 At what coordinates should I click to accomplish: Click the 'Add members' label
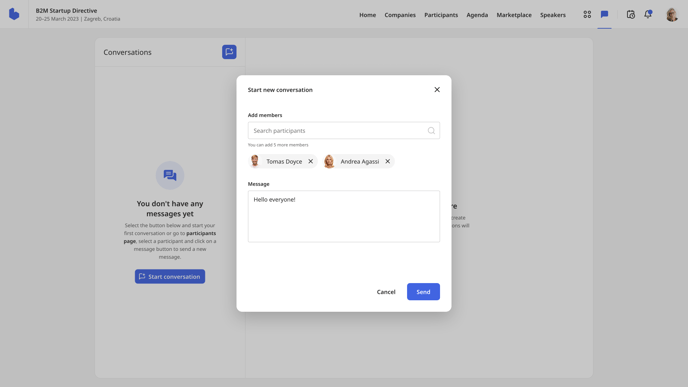point(265,115)
